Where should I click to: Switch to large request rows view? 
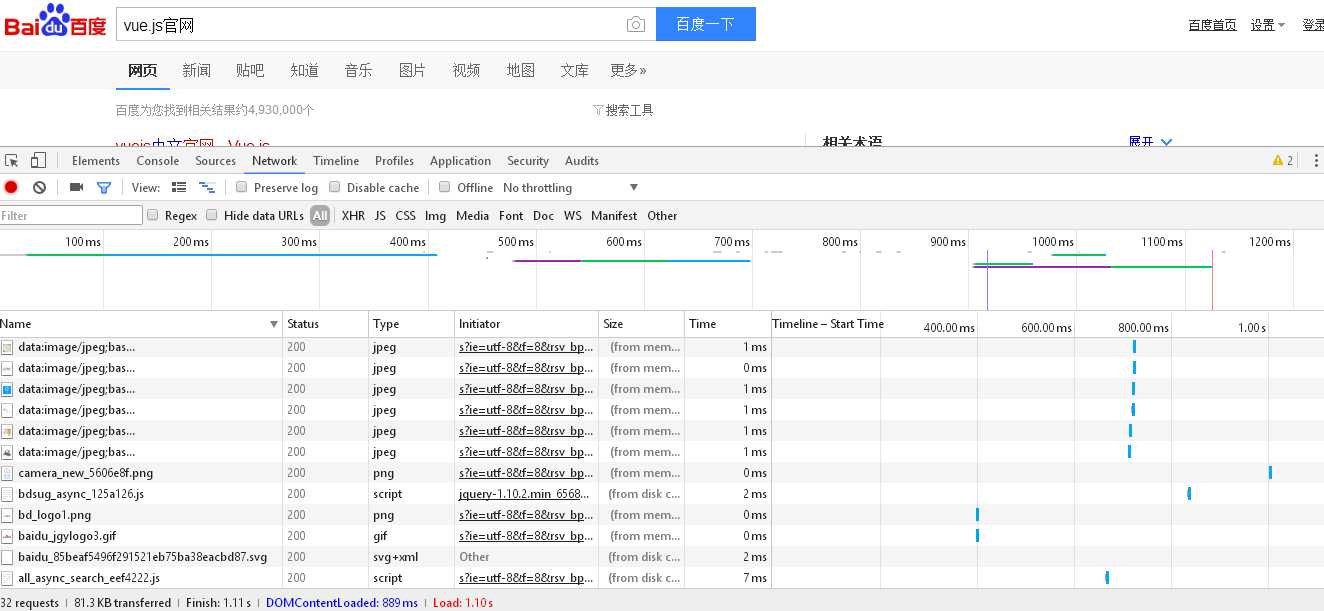point(179,187)
